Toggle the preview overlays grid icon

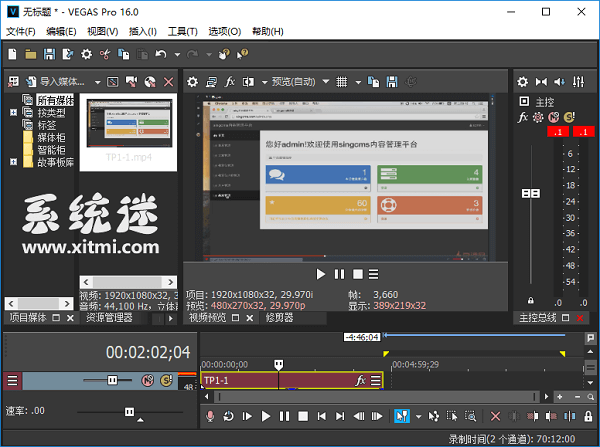(341, 82)
